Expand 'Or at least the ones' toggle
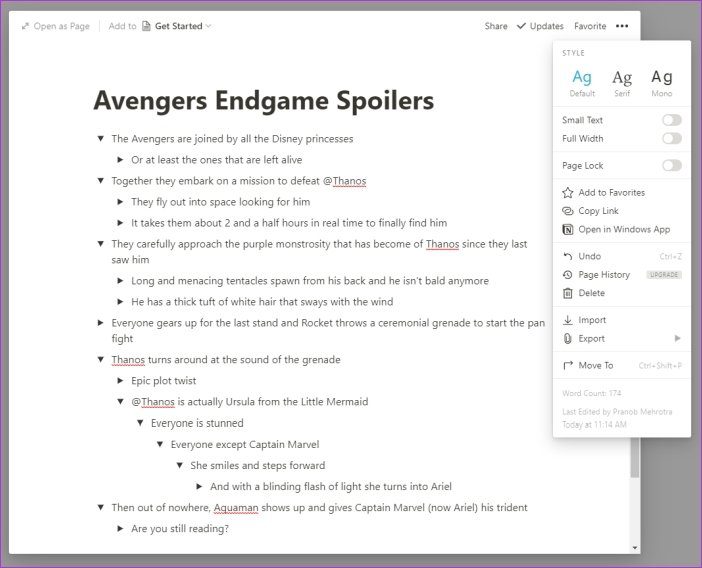 click(120, 160)
